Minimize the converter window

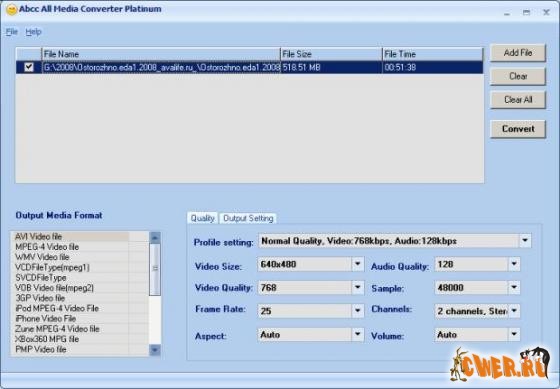click(507, 13)
